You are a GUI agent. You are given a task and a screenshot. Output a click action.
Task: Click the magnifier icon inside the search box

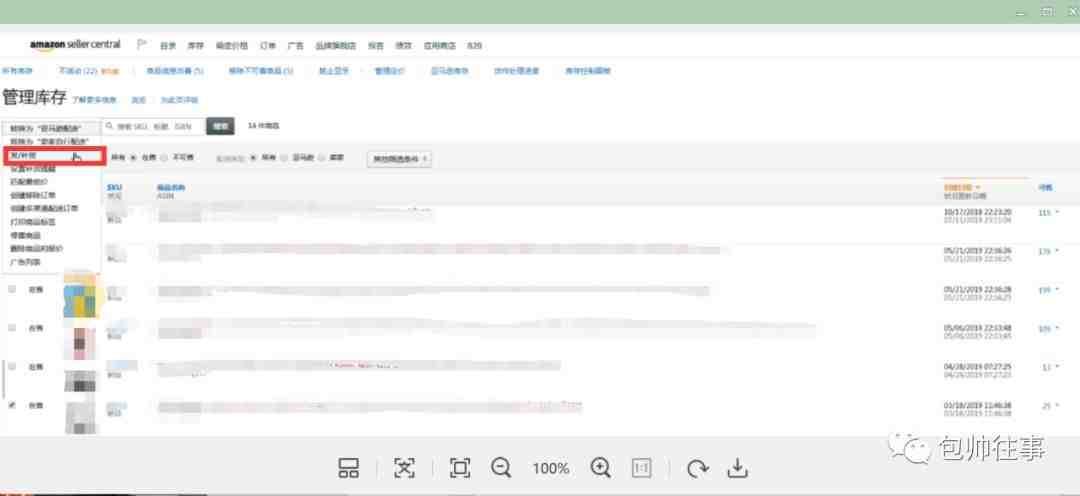(x=110, y=127)
